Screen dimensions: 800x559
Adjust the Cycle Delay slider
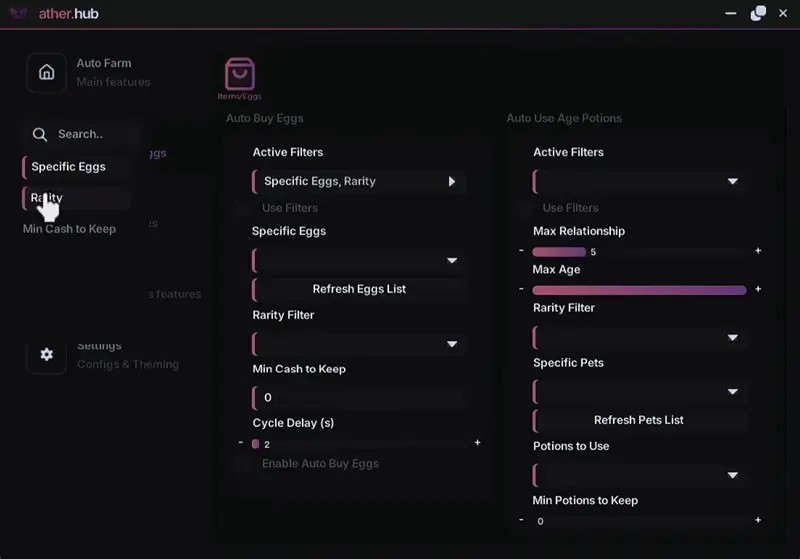point(359,444)
